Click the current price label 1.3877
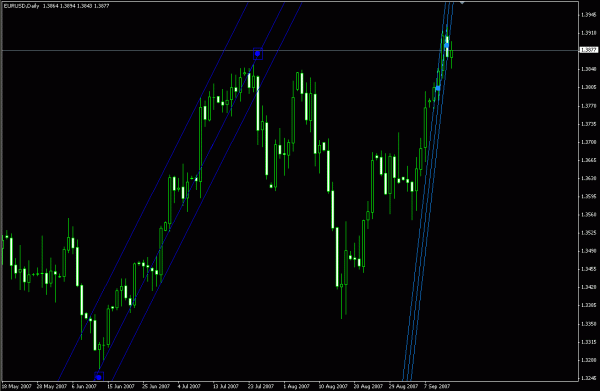 pyautogui.click(x=589, y=50)
